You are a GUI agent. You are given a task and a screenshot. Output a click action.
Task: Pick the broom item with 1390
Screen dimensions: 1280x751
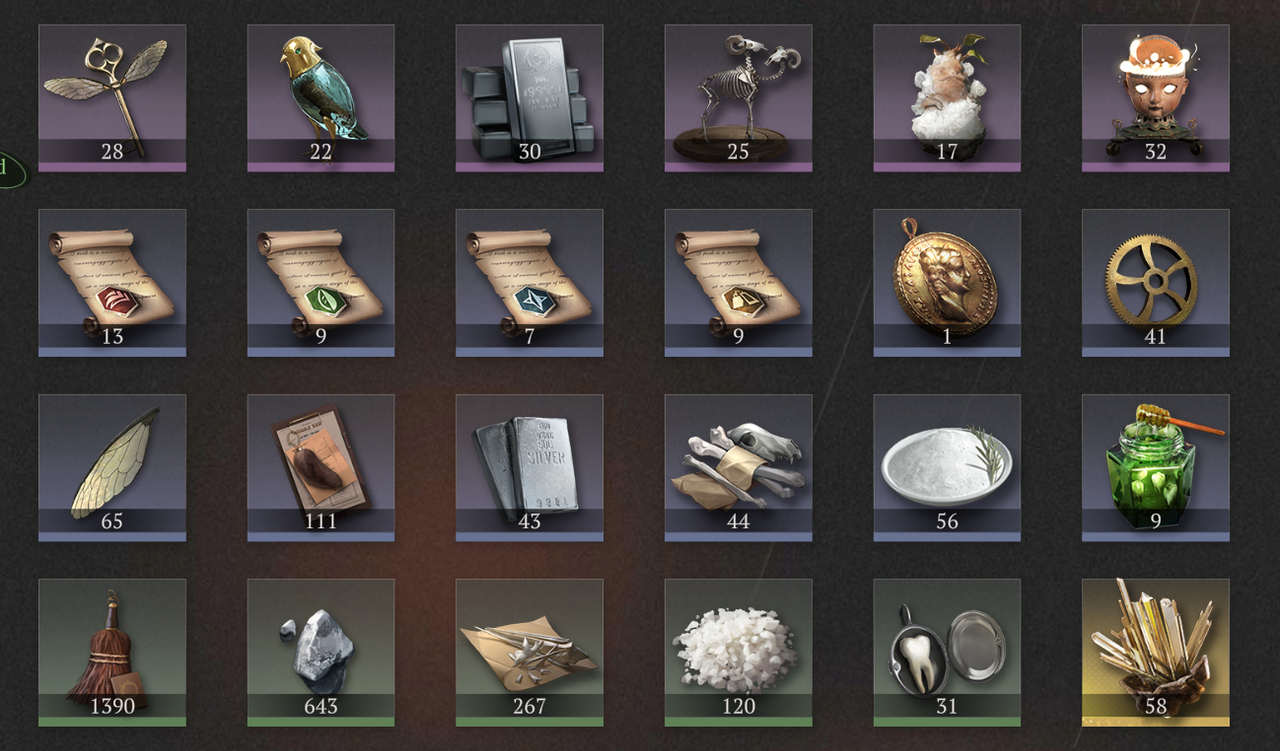(x=112, y=653)
